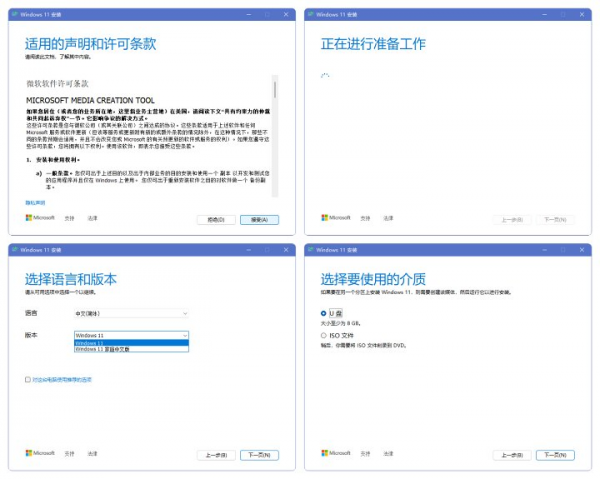Image resolution: width=600 pixels, height=479 pixels.
Task: Open 法律 link in 选择要使用的介质 window
Action: pos(388,453)
